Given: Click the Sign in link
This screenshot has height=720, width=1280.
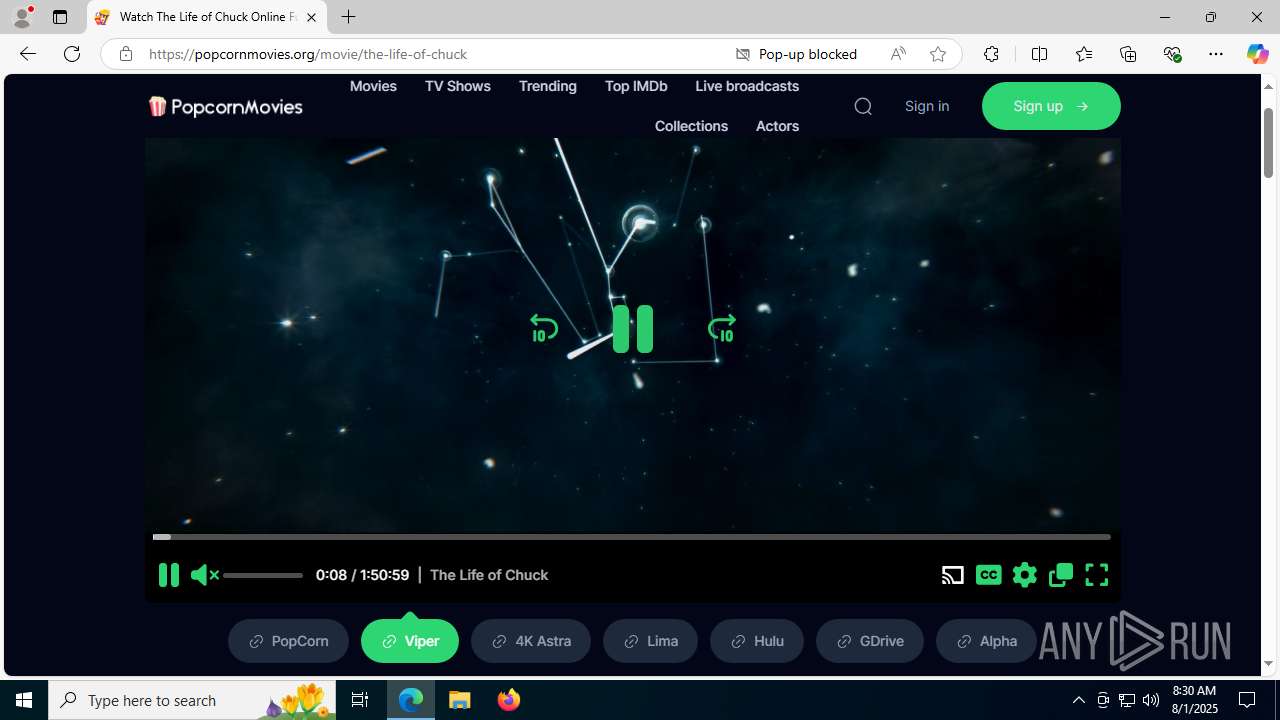Looking at the screenshot, I should tap(927, 106).
